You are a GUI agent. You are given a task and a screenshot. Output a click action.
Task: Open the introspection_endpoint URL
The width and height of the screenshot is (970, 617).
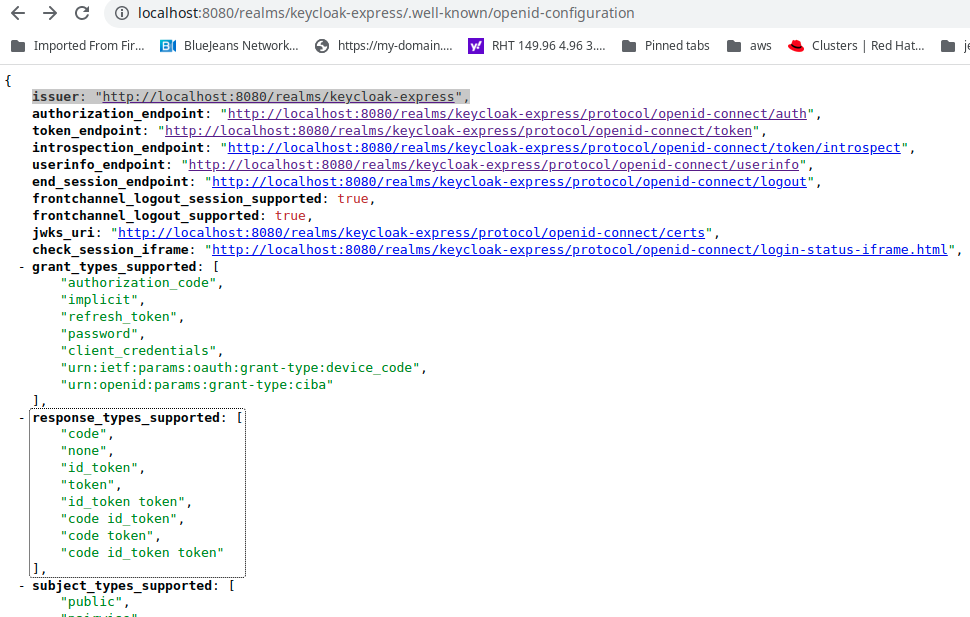coord(564,148)
